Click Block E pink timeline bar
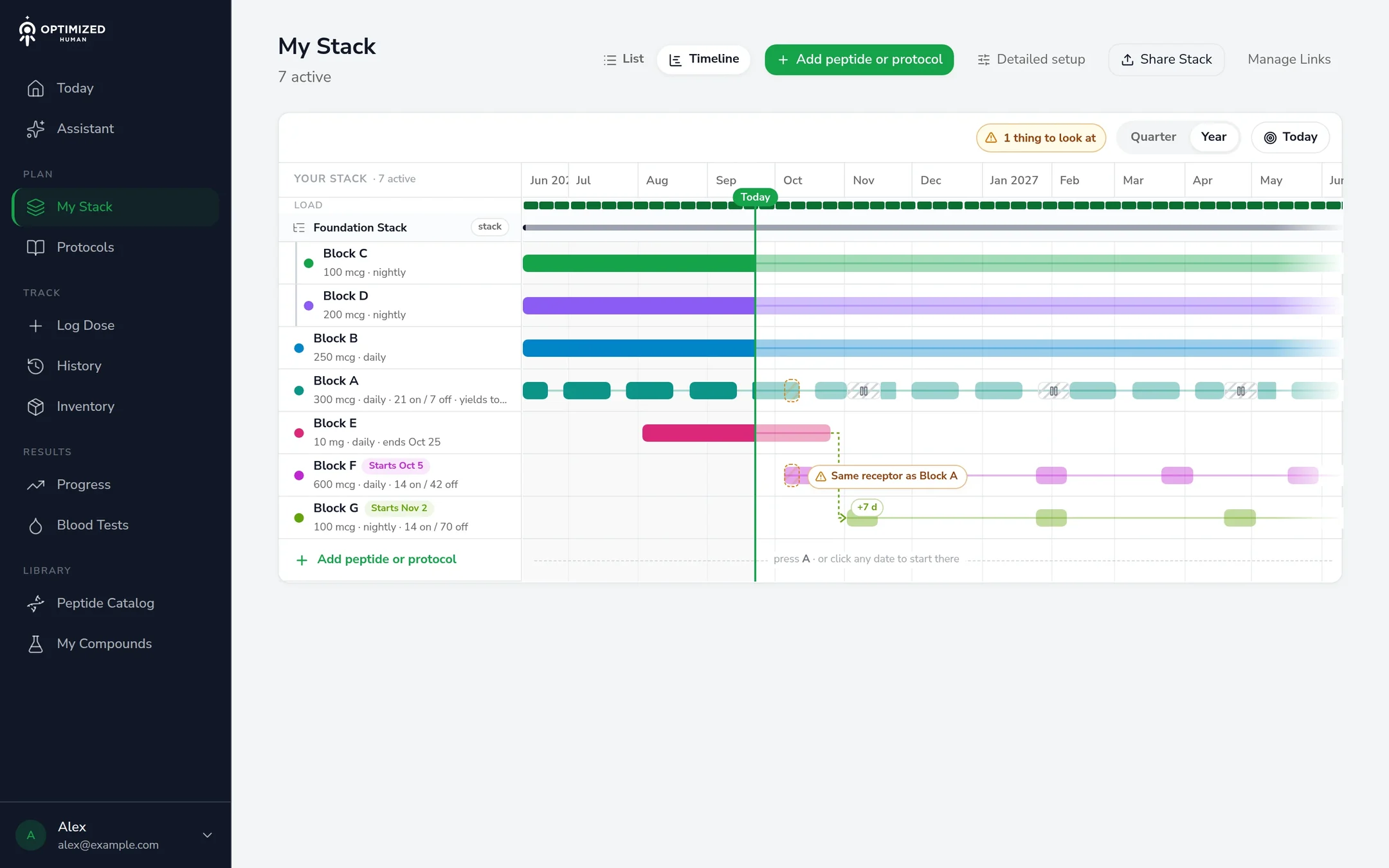 [x=736, y=433]
